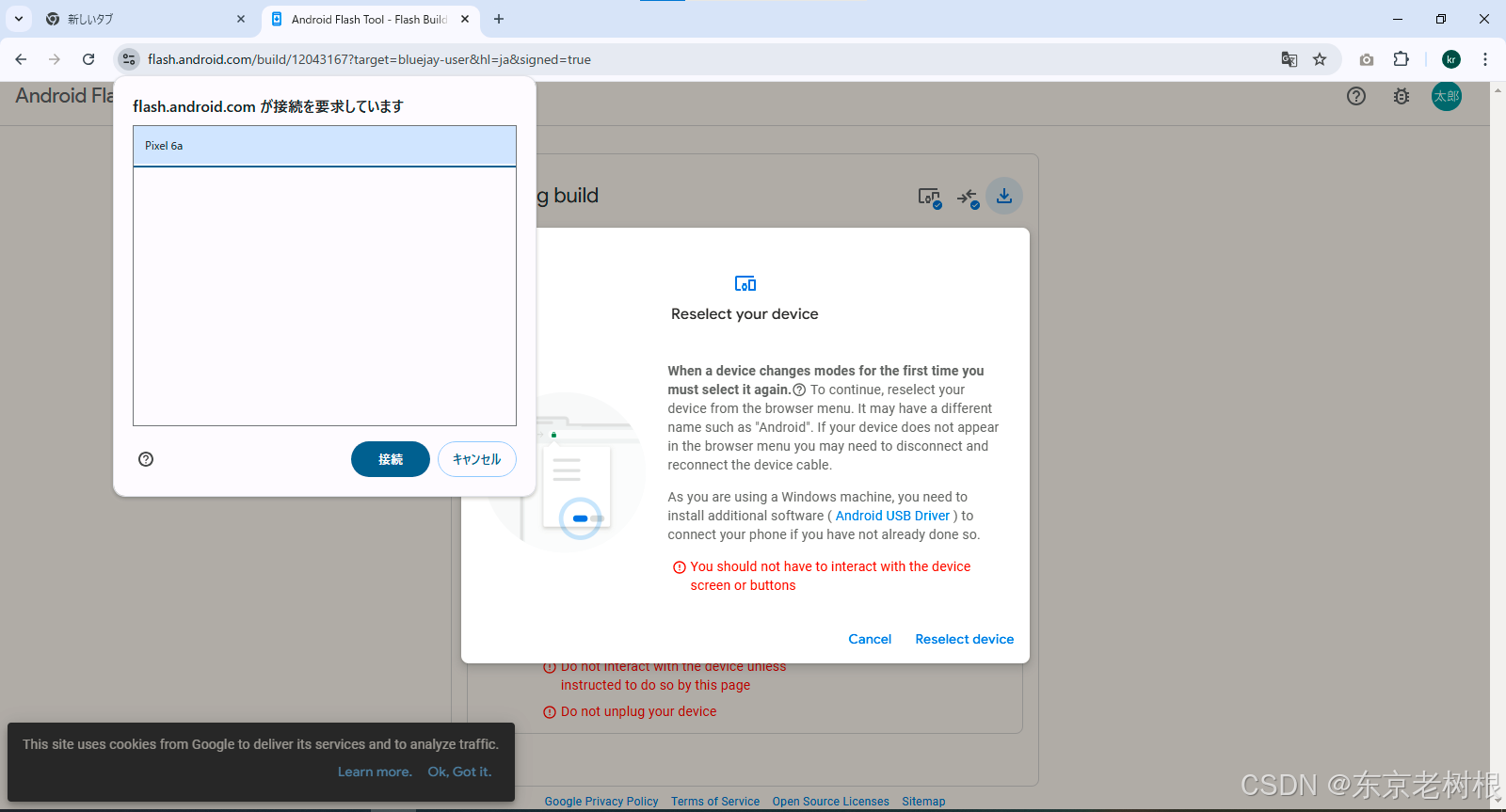
Task: Click the 接続 connect button
Action: tap(391, 459)
